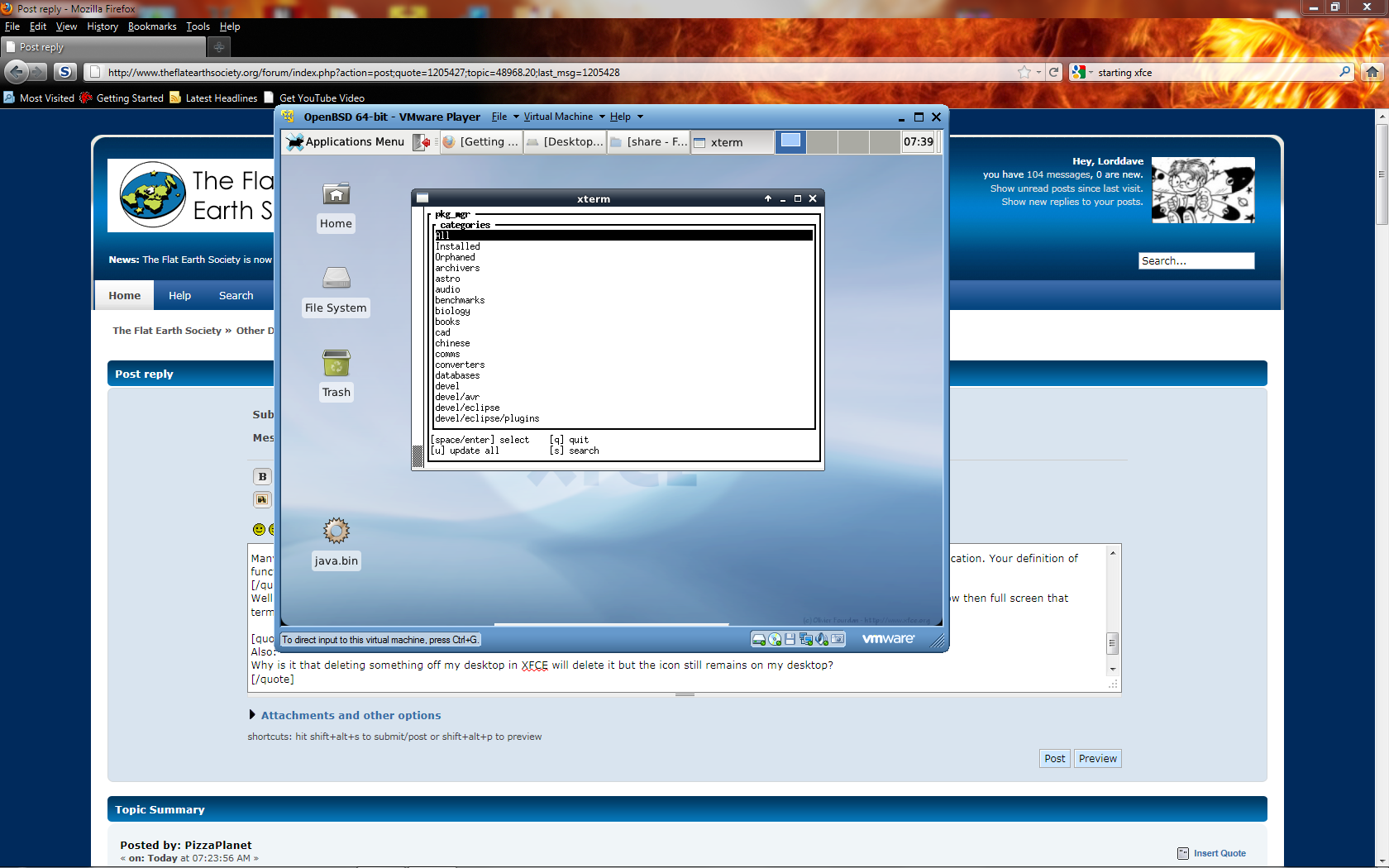This screenshot has width=1389, height=868.
Task: Open the Firefox History menu
Action: (x=103, y=26)
